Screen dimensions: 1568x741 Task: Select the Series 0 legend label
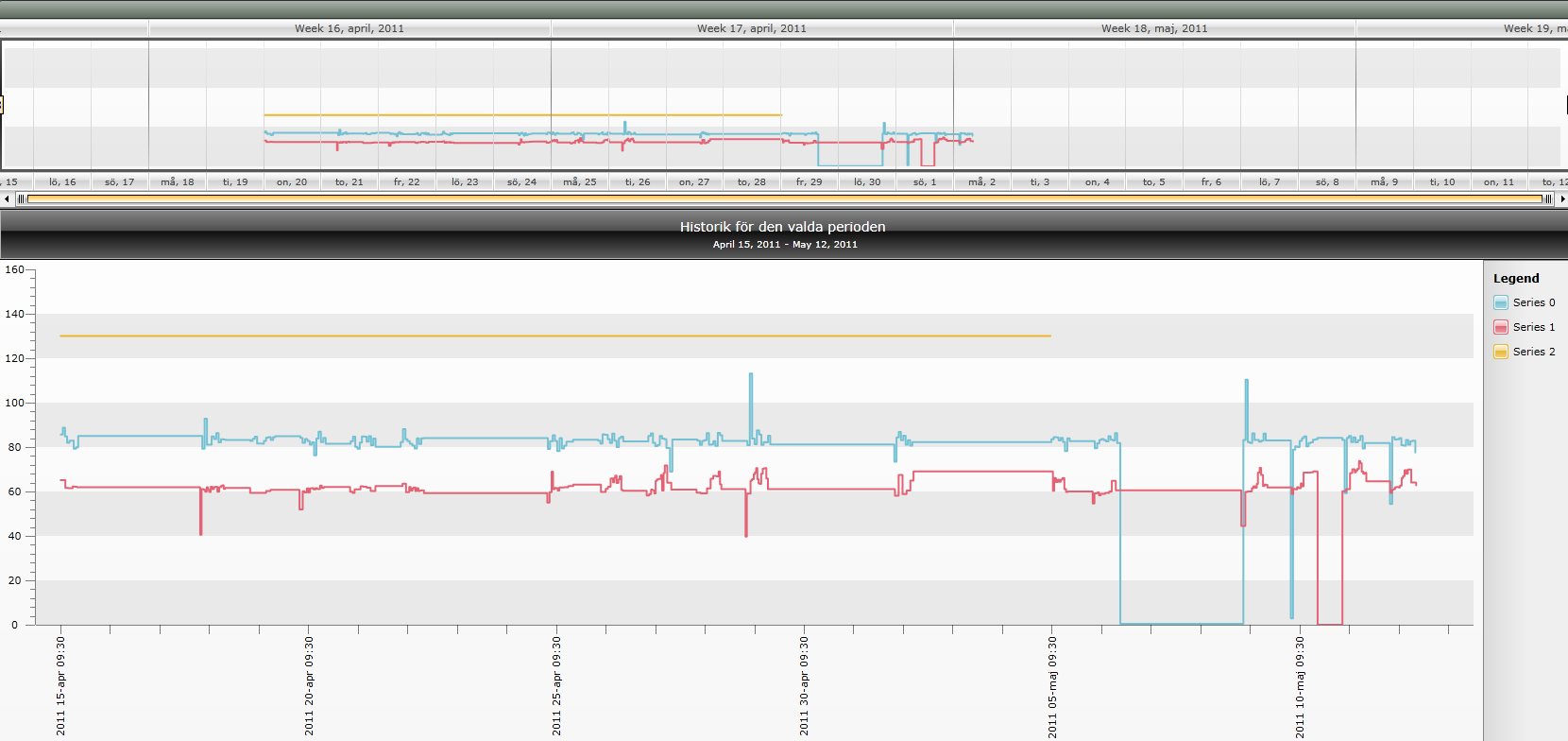[1534, 302]
